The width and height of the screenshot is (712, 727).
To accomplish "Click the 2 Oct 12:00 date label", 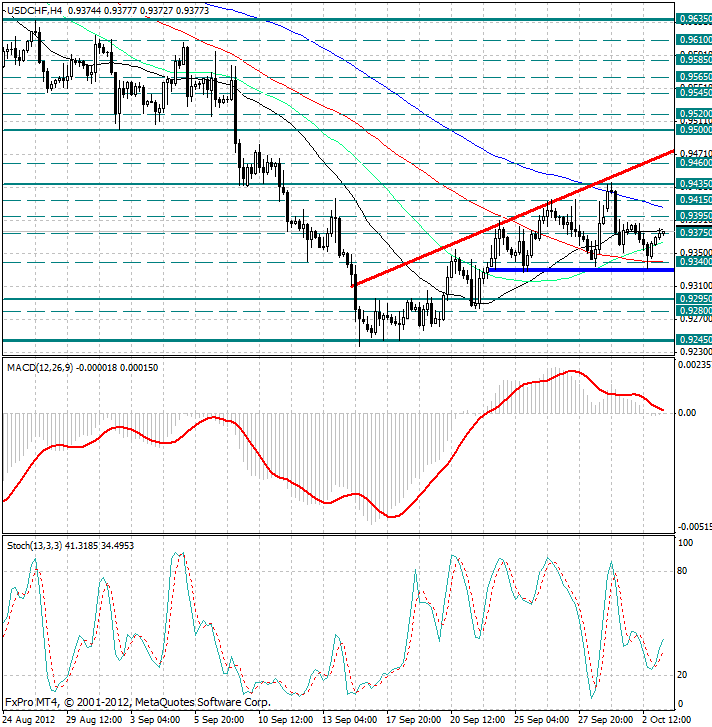I will point(667,720).
